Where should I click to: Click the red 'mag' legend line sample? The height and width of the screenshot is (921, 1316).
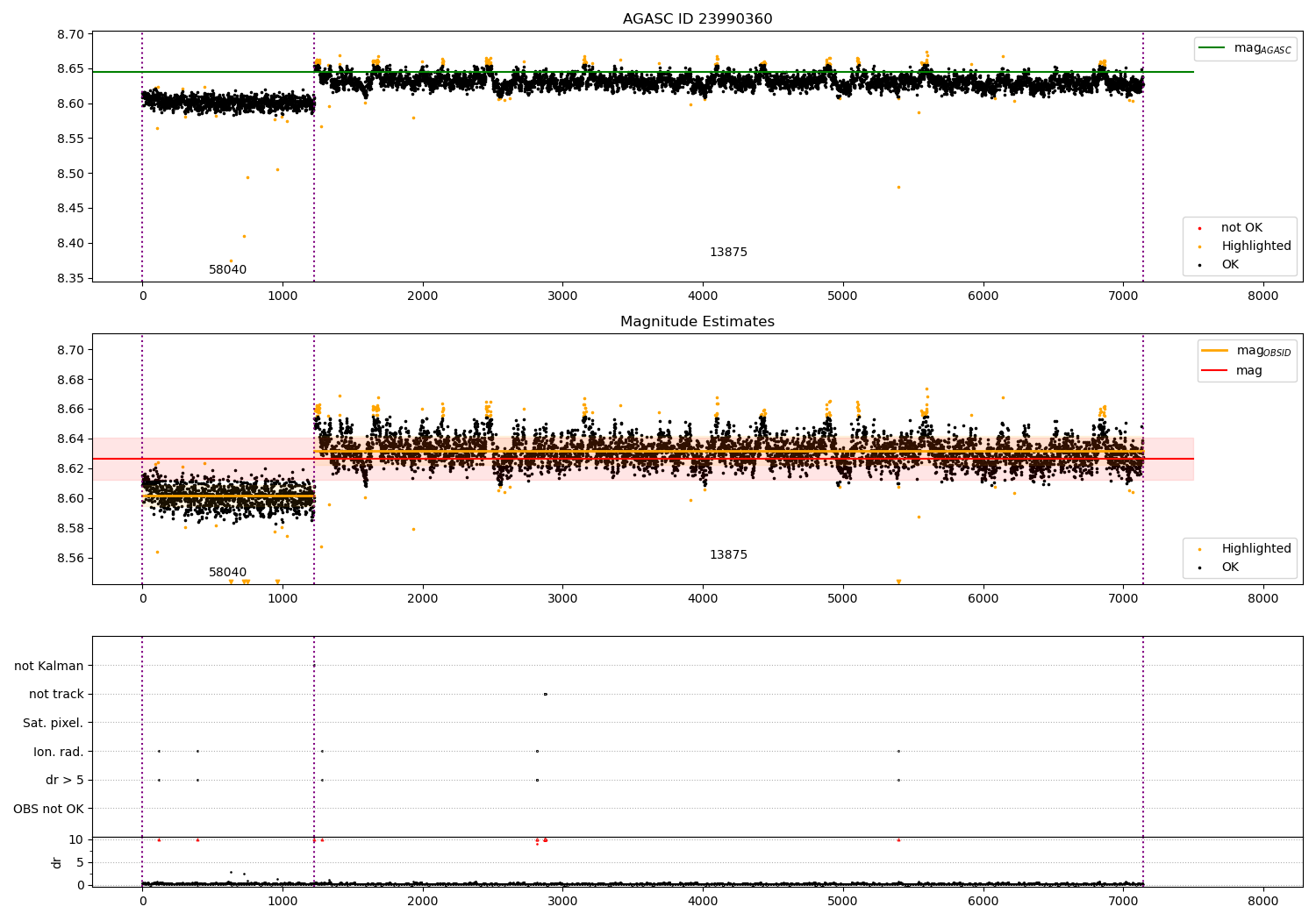[1215, 371]
